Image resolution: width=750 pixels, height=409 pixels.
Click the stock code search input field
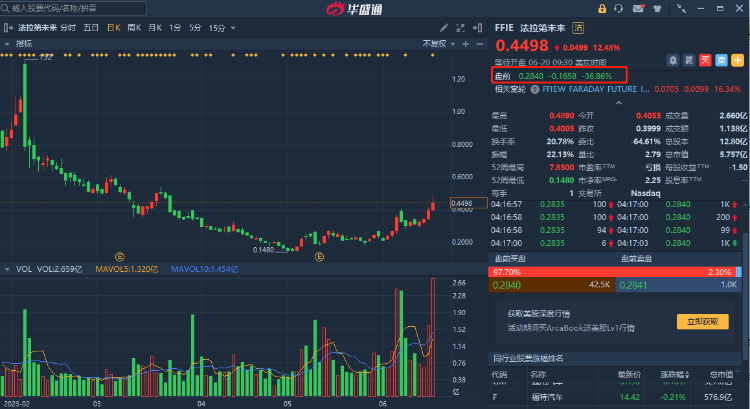point(73,8)
